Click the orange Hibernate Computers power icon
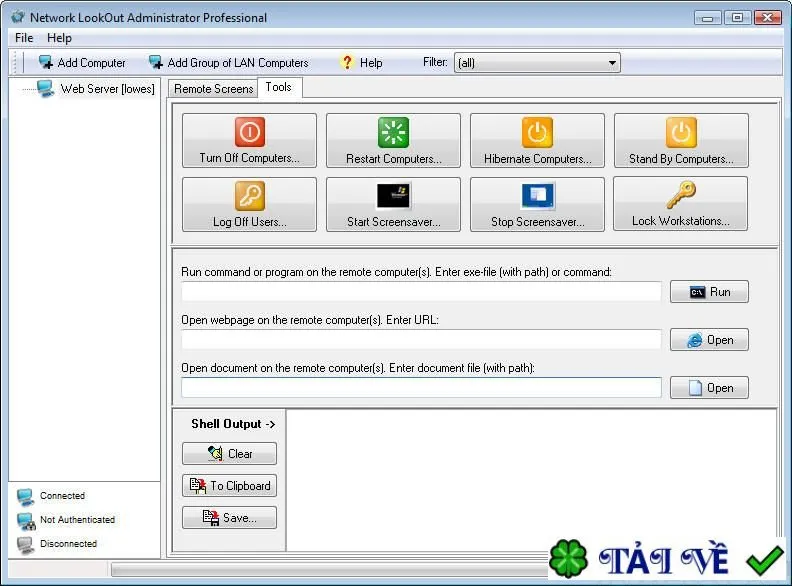792x586 pixels. pyautogui.click(x=537, y=132)
